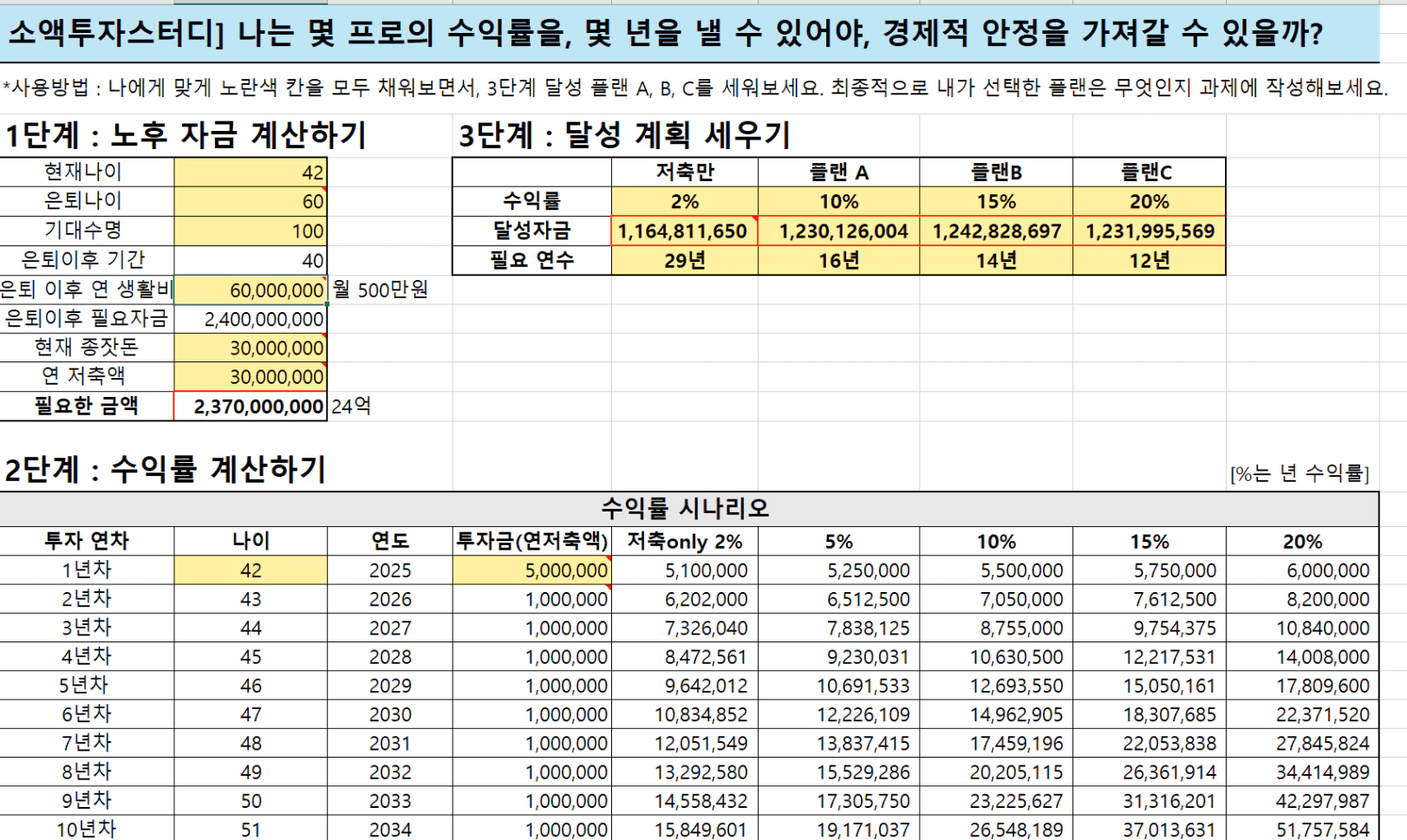Select the 연 저축액 value cell

click(x=251, y=377)
